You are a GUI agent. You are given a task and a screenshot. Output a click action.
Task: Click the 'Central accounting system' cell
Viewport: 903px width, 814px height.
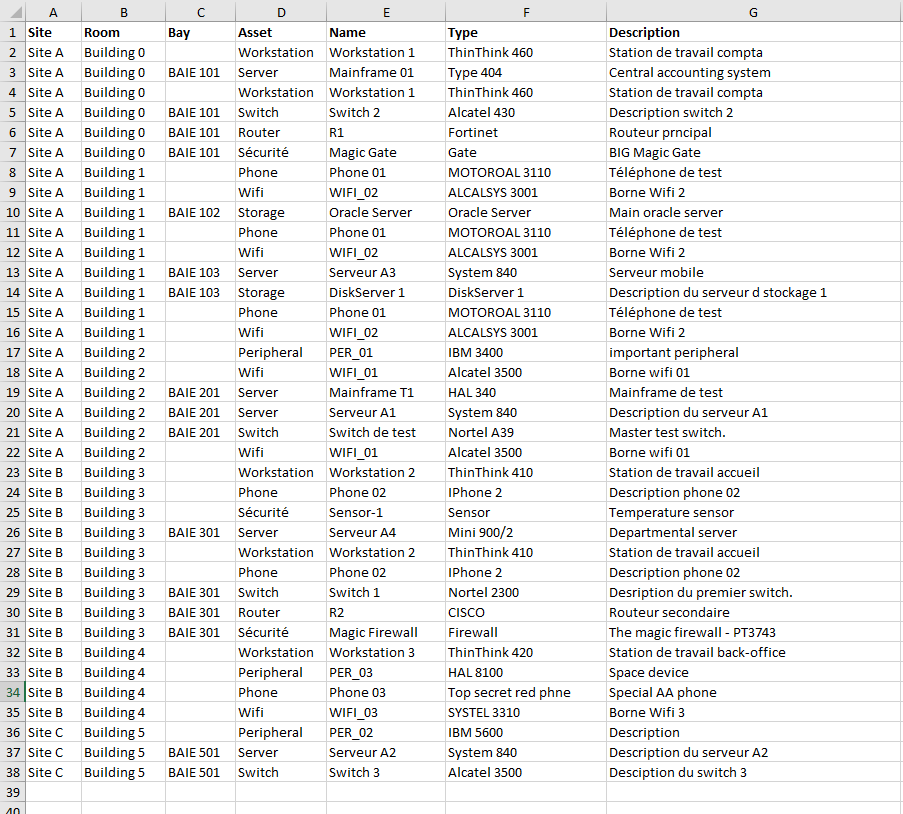689,72
